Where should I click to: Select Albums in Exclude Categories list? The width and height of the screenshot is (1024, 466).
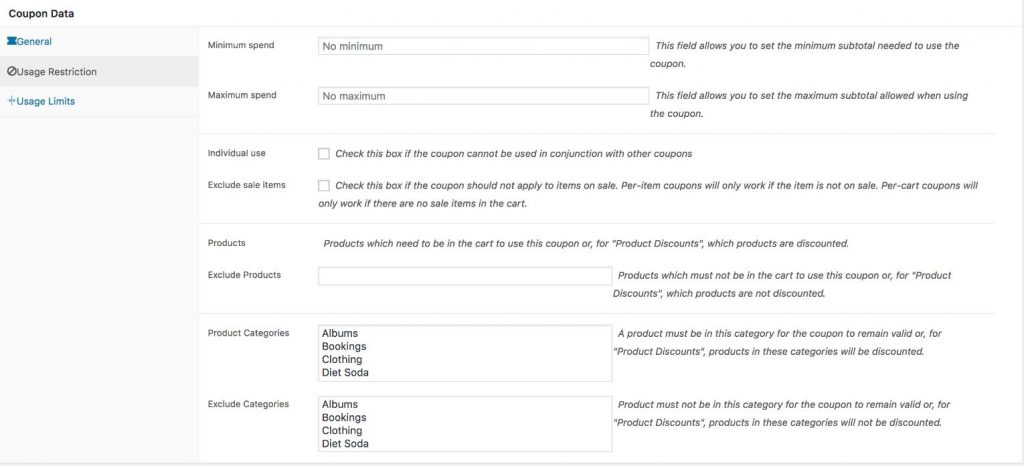340,405
